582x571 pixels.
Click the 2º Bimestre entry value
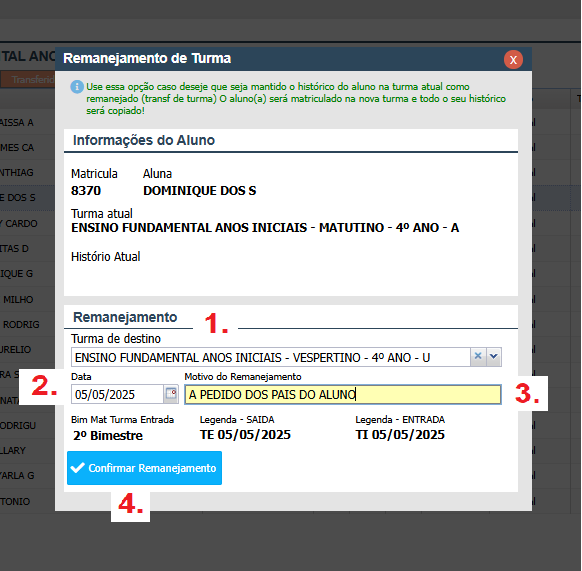[108, 435]
